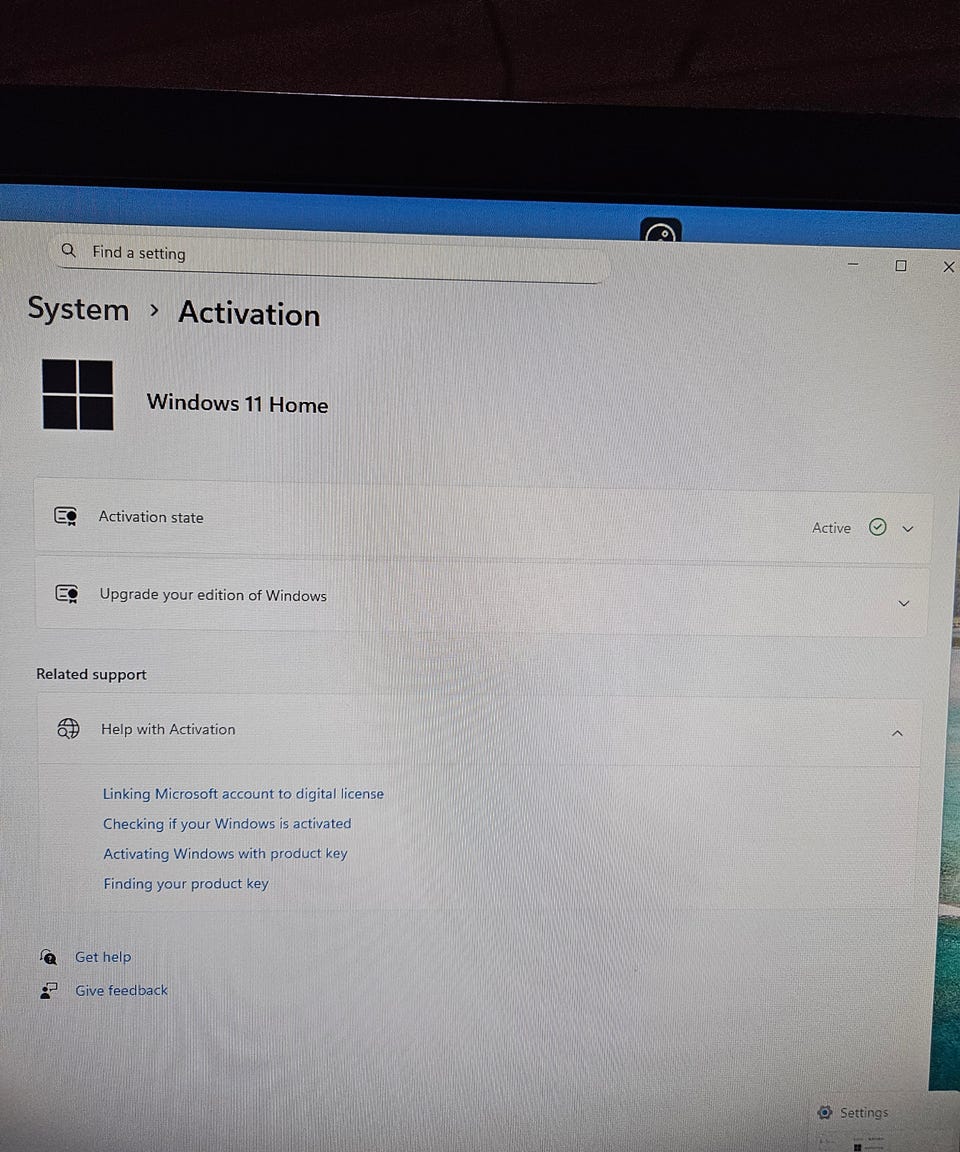Click the Give feedback link
Image resolution: width=960 pixels, height=1152 pixels.
tap(121, 990)
